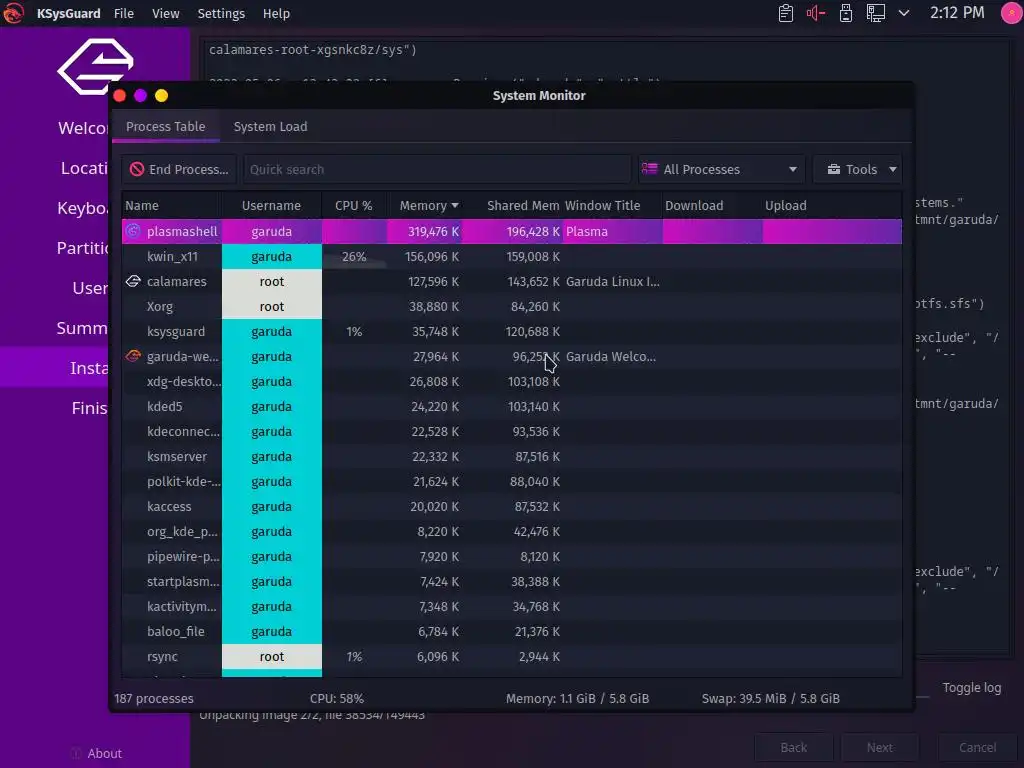This screenshot has width=1024, height=768.
Task: Click the calamares process icon
Action: click(133, 281)
